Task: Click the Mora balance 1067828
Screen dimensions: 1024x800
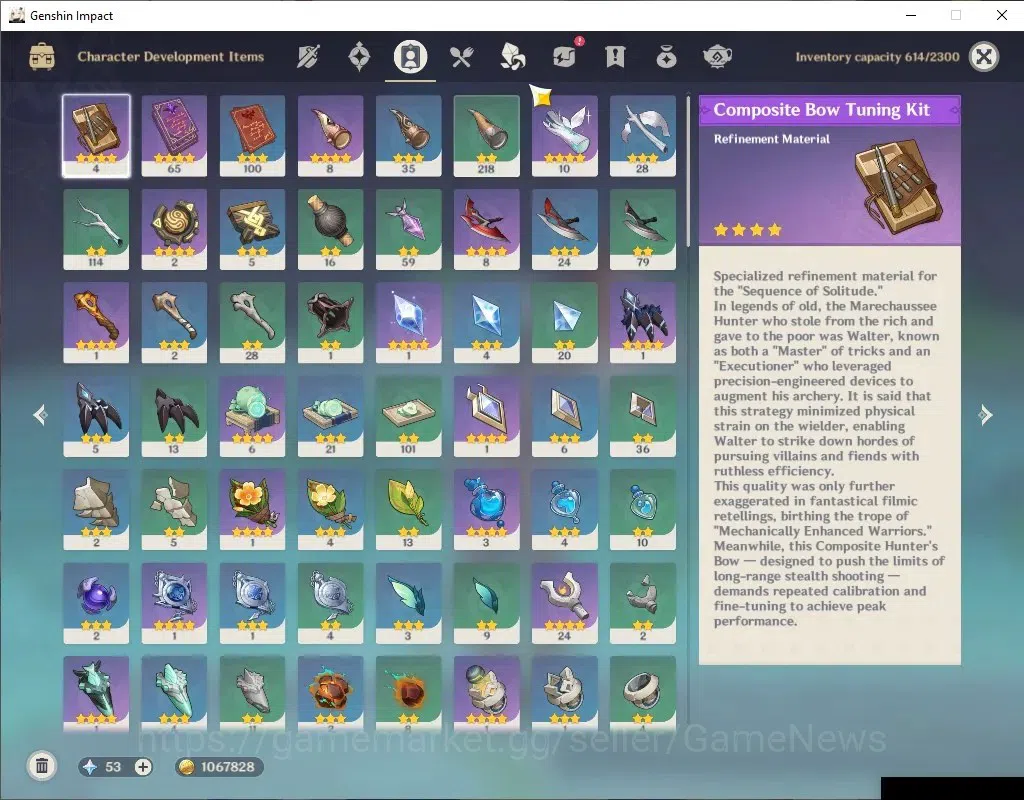Action: tap(219, 767)
